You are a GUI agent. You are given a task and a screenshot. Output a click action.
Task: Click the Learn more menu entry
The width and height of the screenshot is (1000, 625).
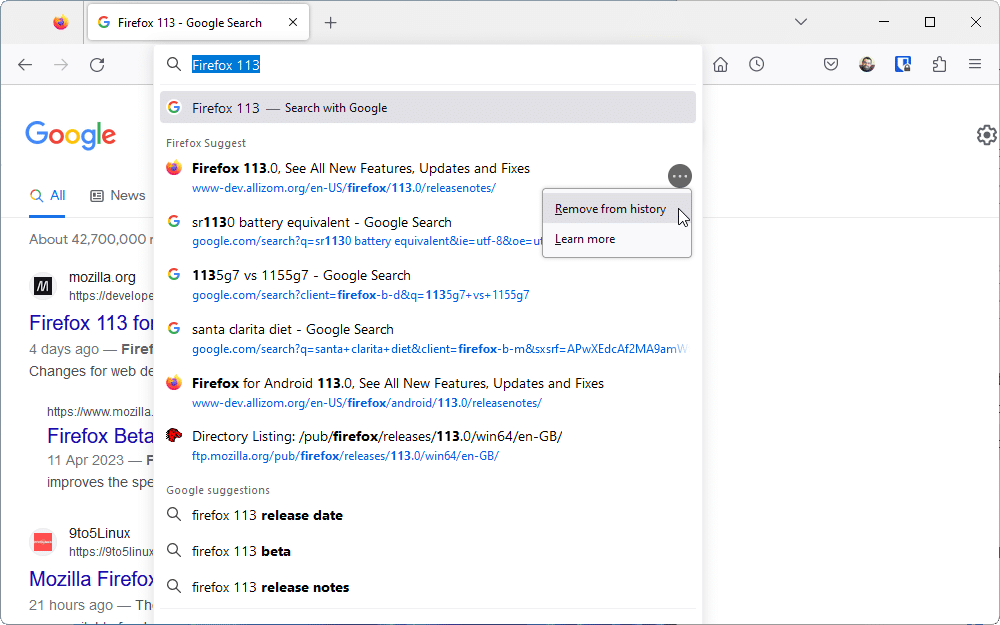[x=584, y=239]
